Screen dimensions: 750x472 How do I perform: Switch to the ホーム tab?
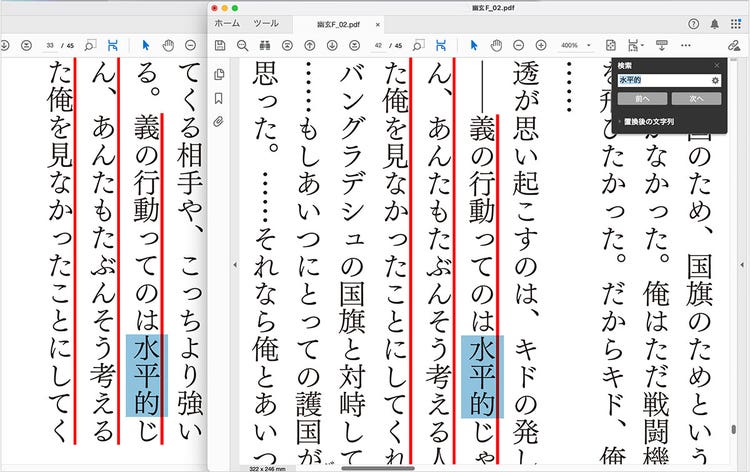click(227, 23)
